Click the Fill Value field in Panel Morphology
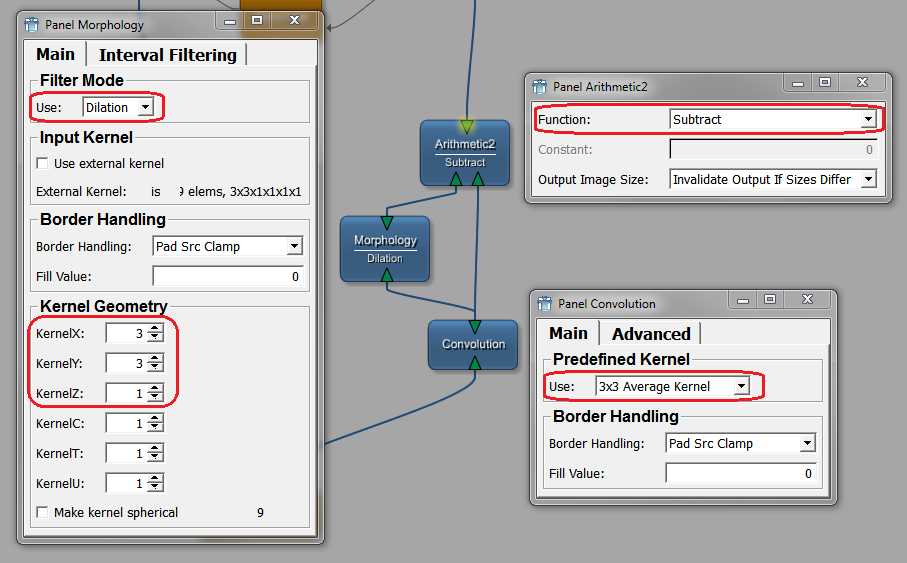Screen dimensions: 907x563 [227, 276]
